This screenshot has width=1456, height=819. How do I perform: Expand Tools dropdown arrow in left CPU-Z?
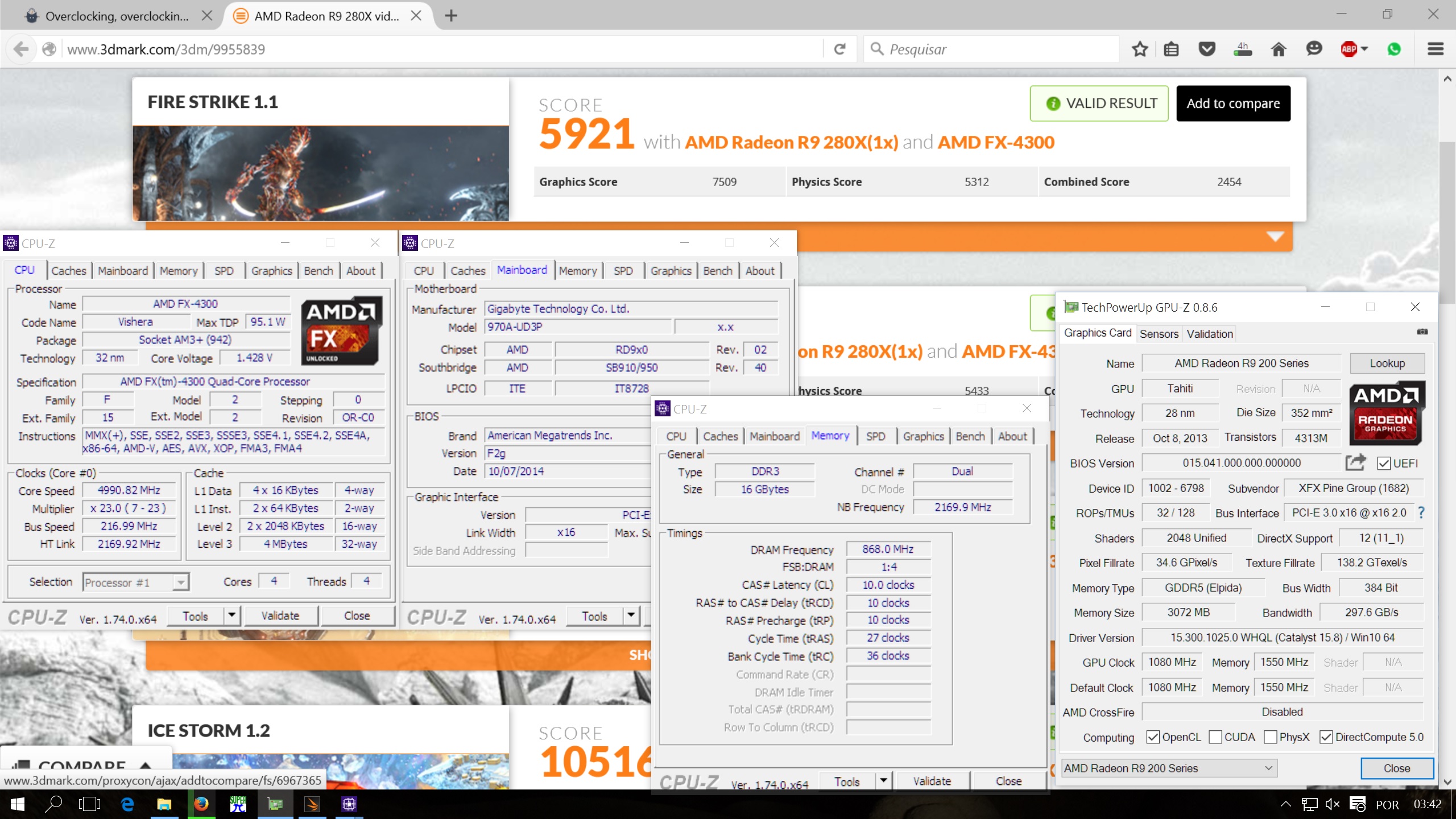click(x=231, y=615)
